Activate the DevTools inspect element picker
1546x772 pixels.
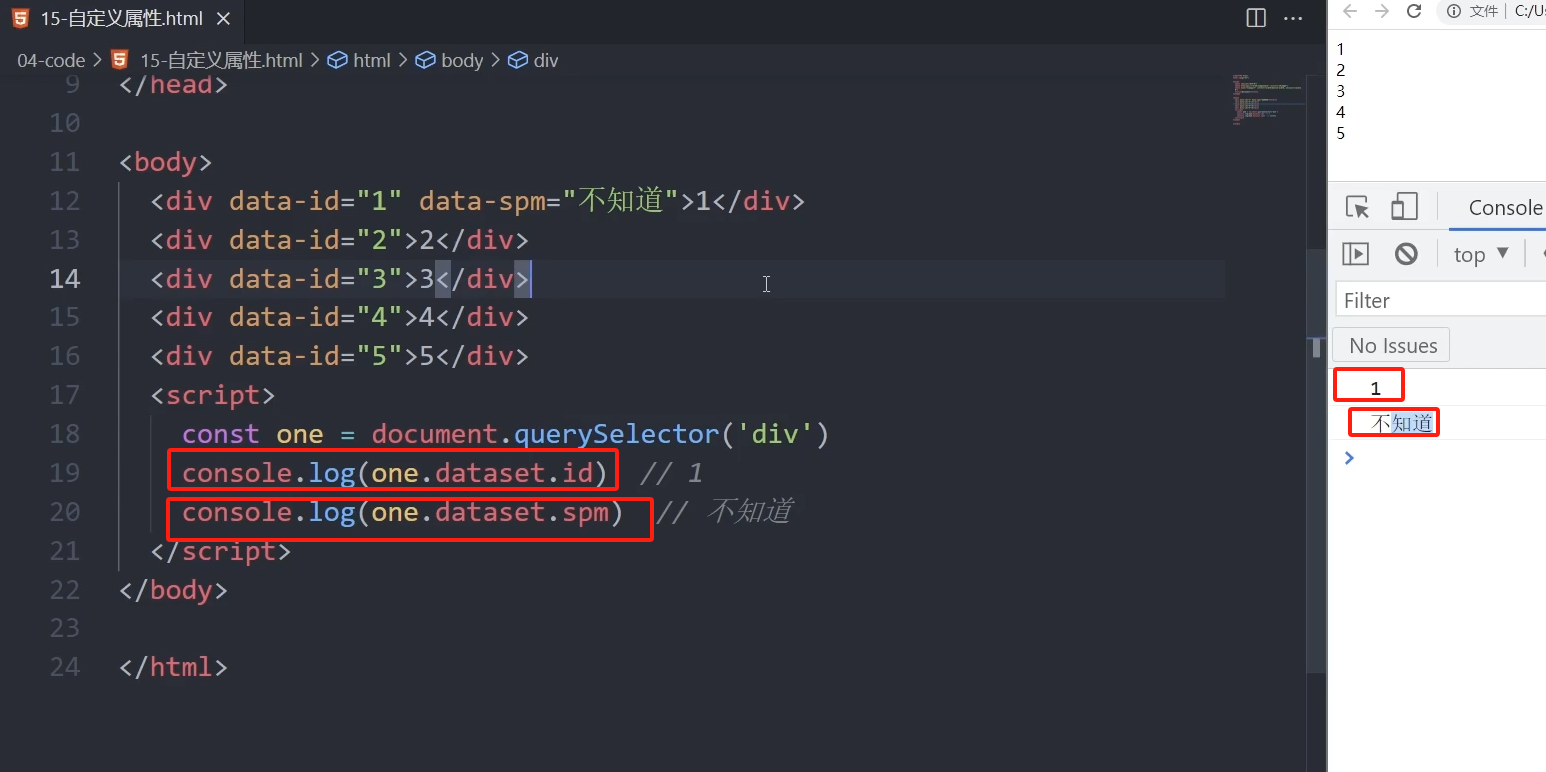tap(1357, 207)
